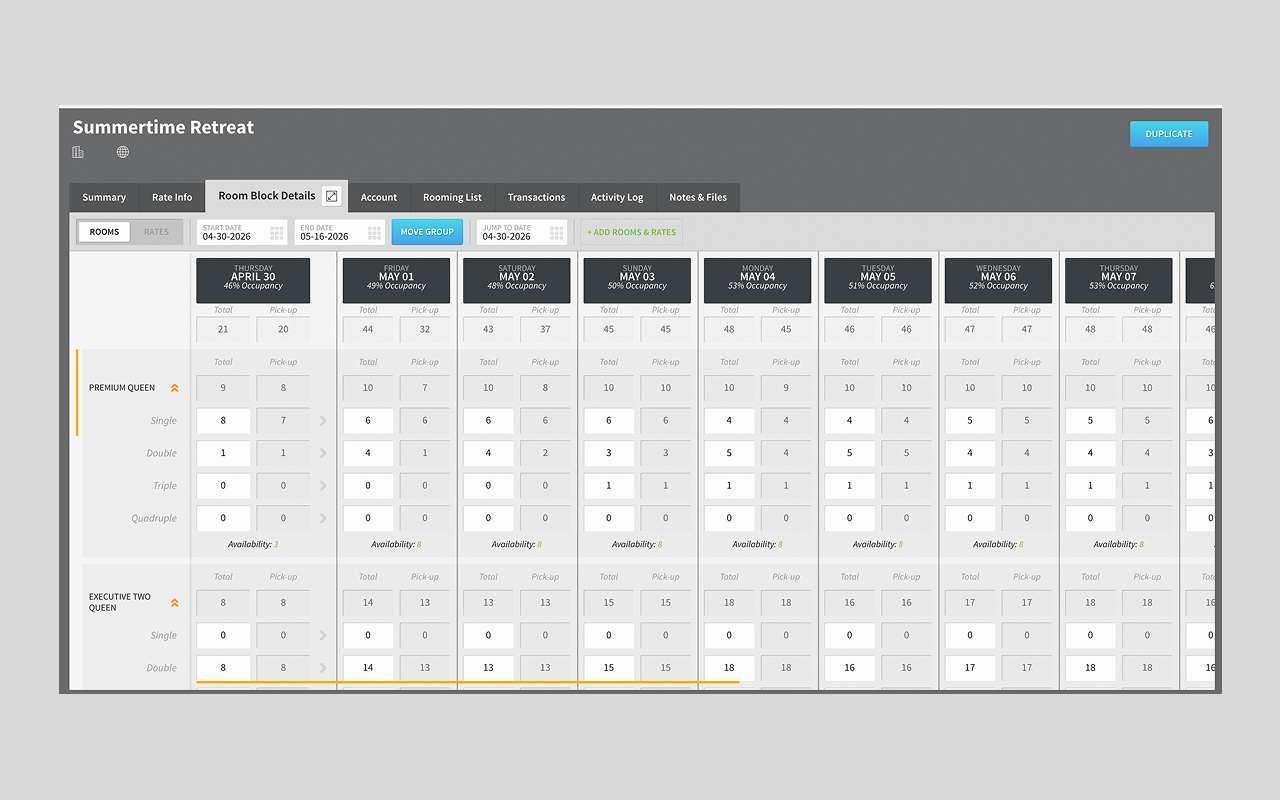
Task: Click the arrow beside Executive Two Queen Double
Action: click(323, 668)
